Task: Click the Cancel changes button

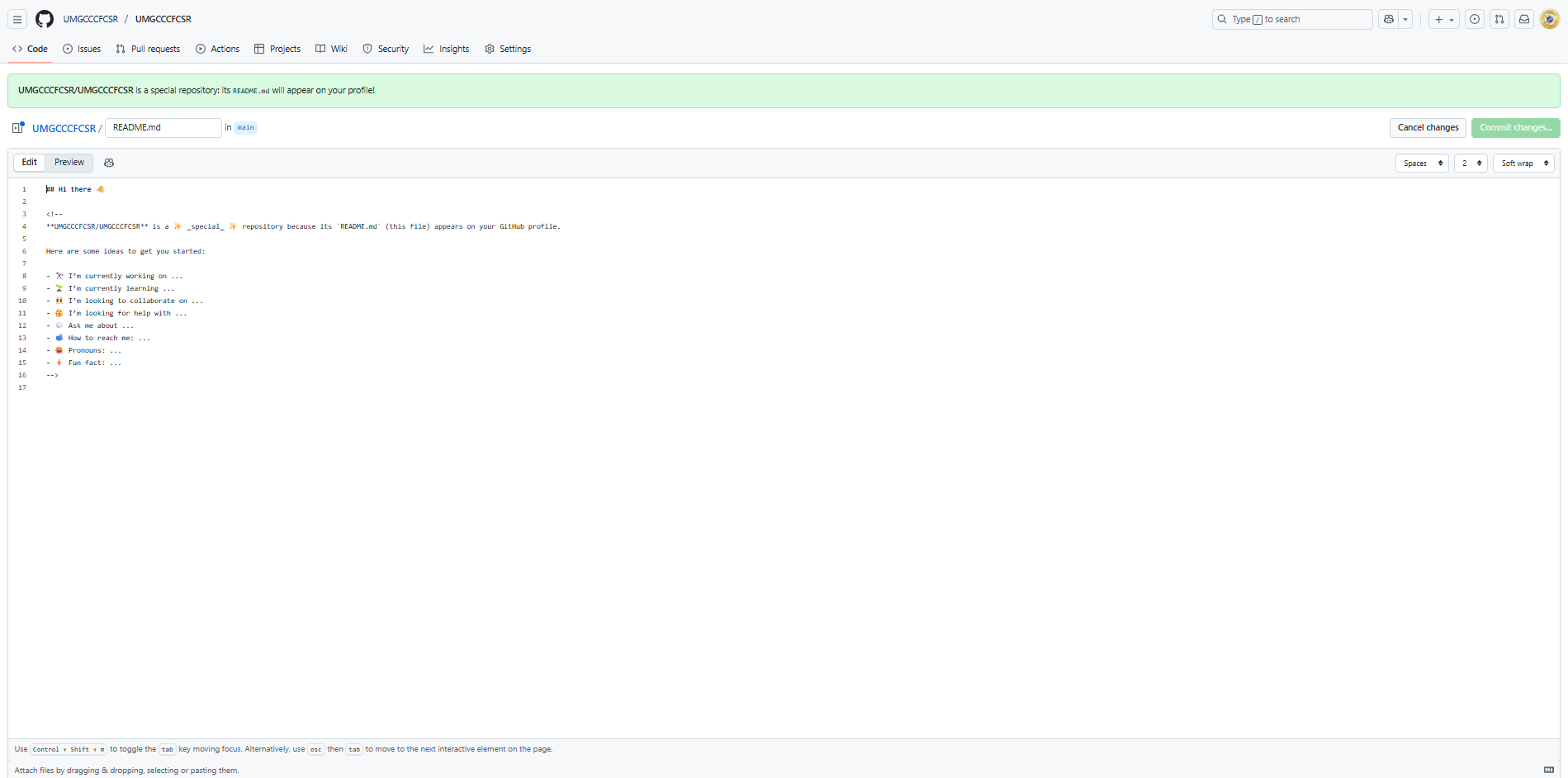Action: [1428, 128]
